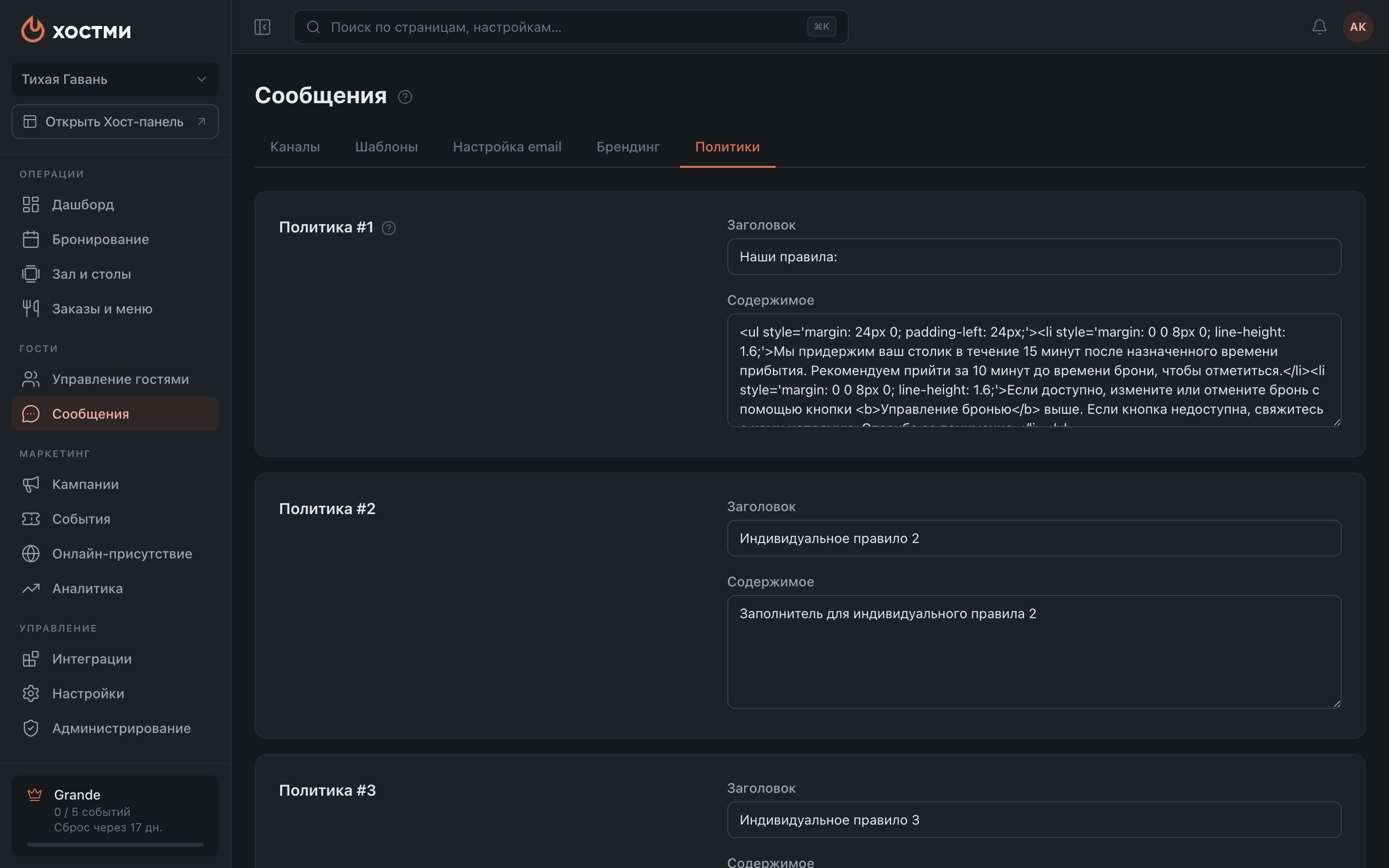The height and width of the screenshot is (868, 1389).
Task: Click the Администрирование shield icon
Action: click(31, 728)
